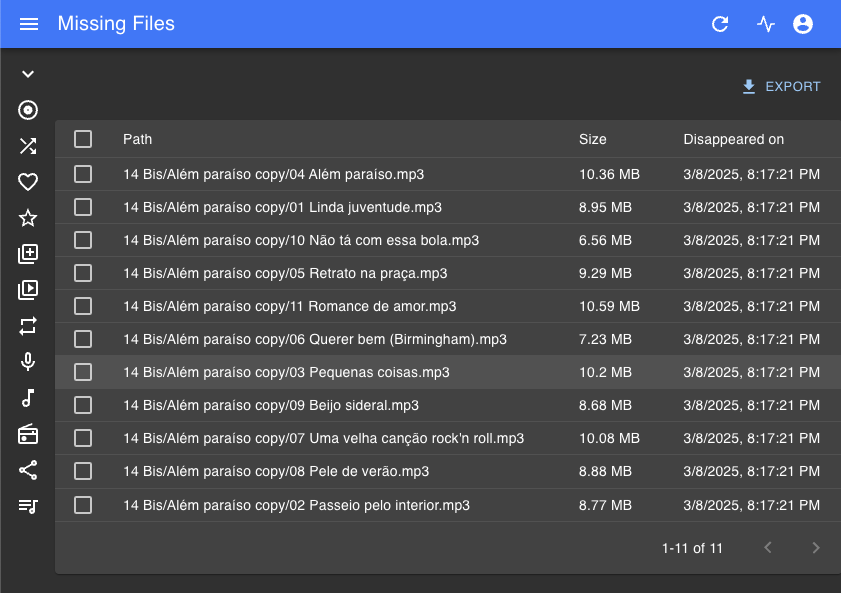This screenshot has height=593, width=841.
Task: Check the box for 04 Além paraíso.mp3
Action: pyautogui.click(x=83, y=174)
